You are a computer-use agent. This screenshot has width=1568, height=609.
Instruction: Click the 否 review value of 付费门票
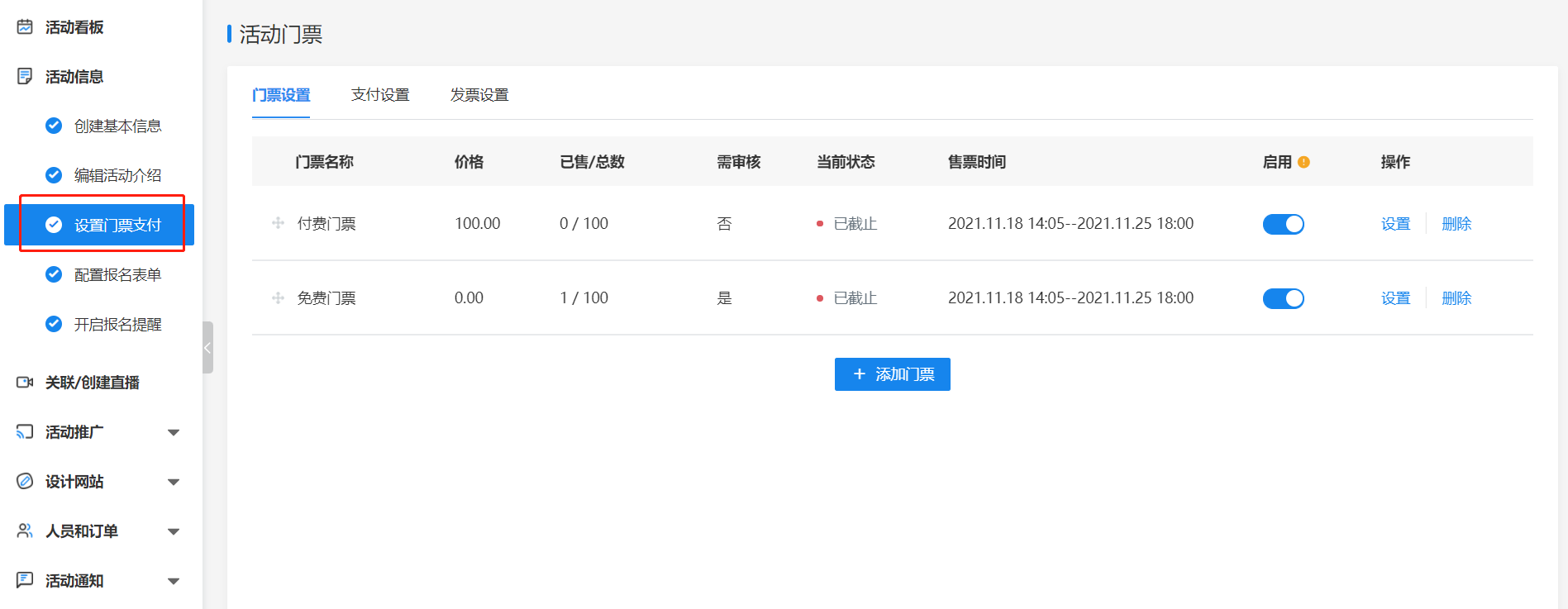coord(724,224)
